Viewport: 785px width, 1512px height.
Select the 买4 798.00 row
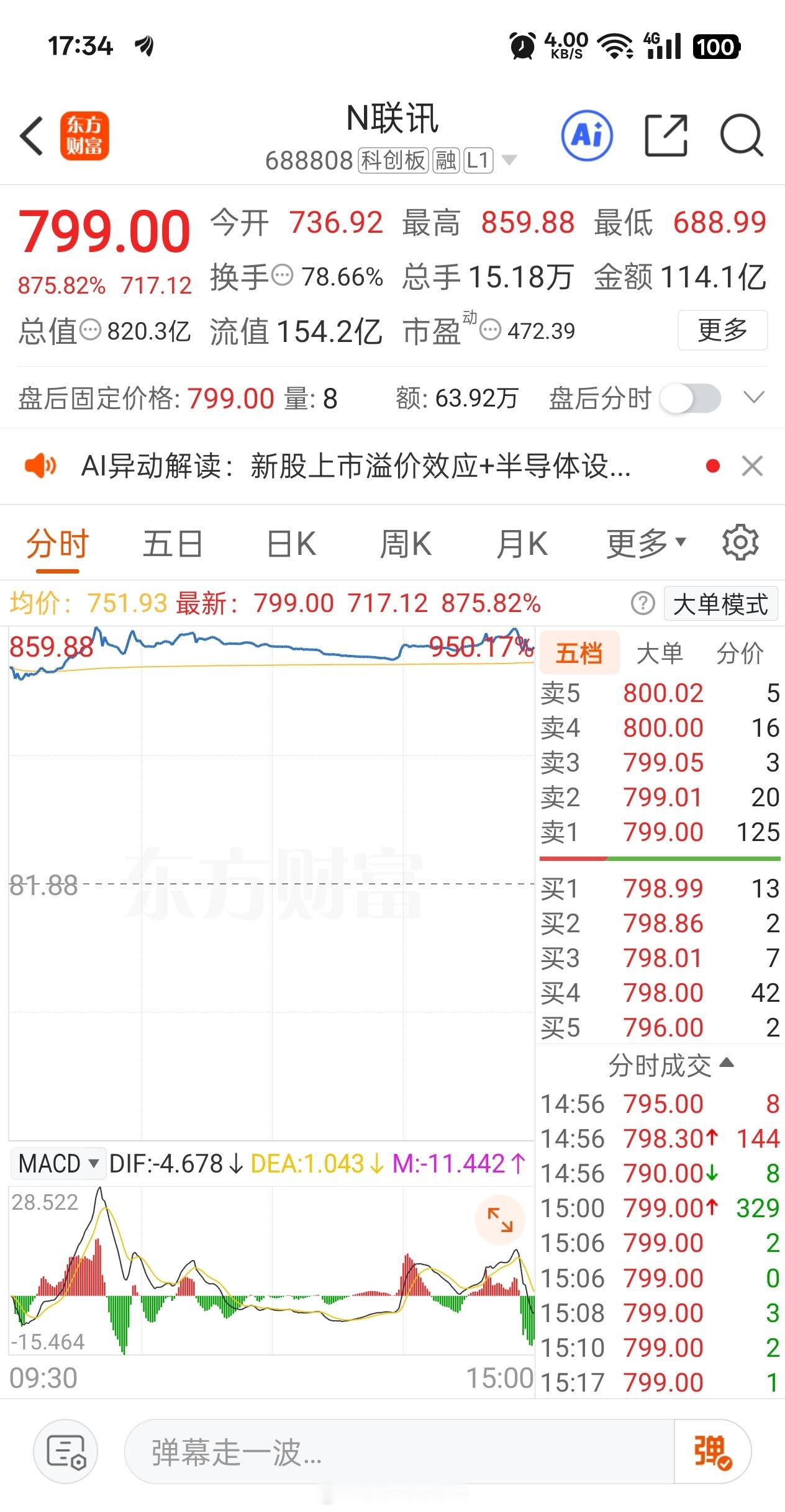660,992
